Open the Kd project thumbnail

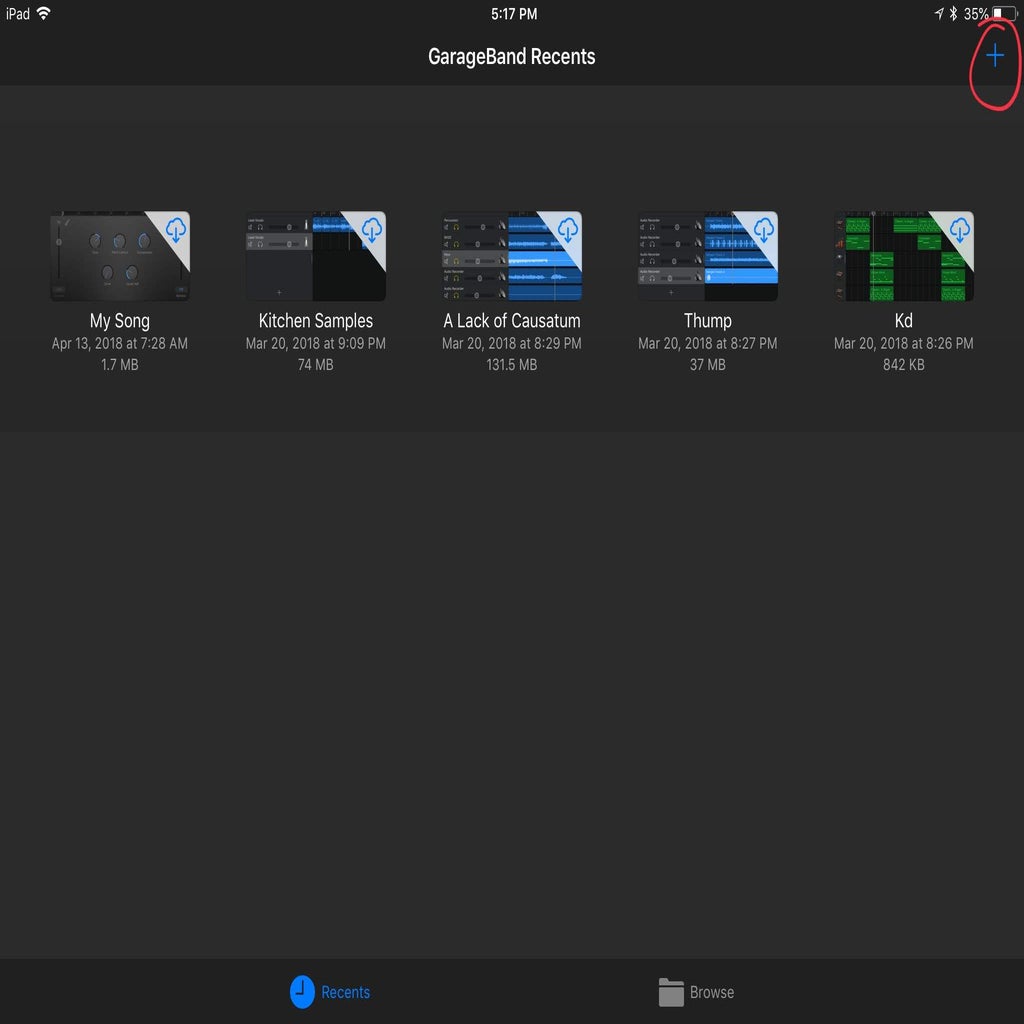point(904,256)
